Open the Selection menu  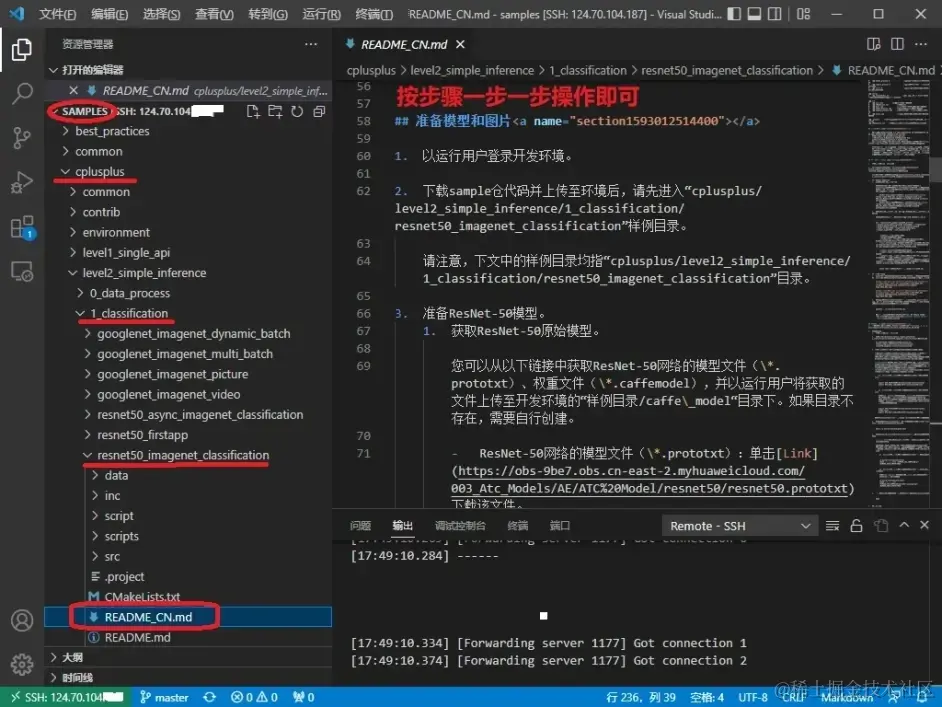point(161,14)
